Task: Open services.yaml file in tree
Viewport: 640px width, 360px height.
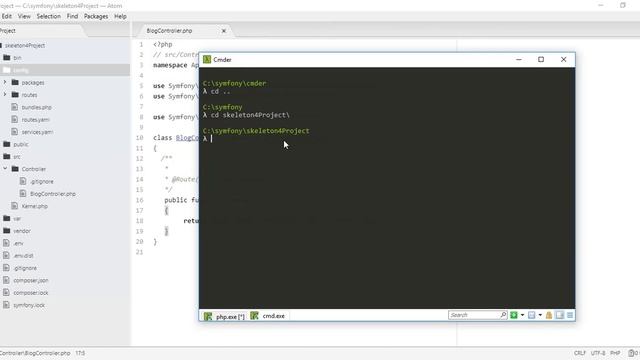Action: (37, 132)
